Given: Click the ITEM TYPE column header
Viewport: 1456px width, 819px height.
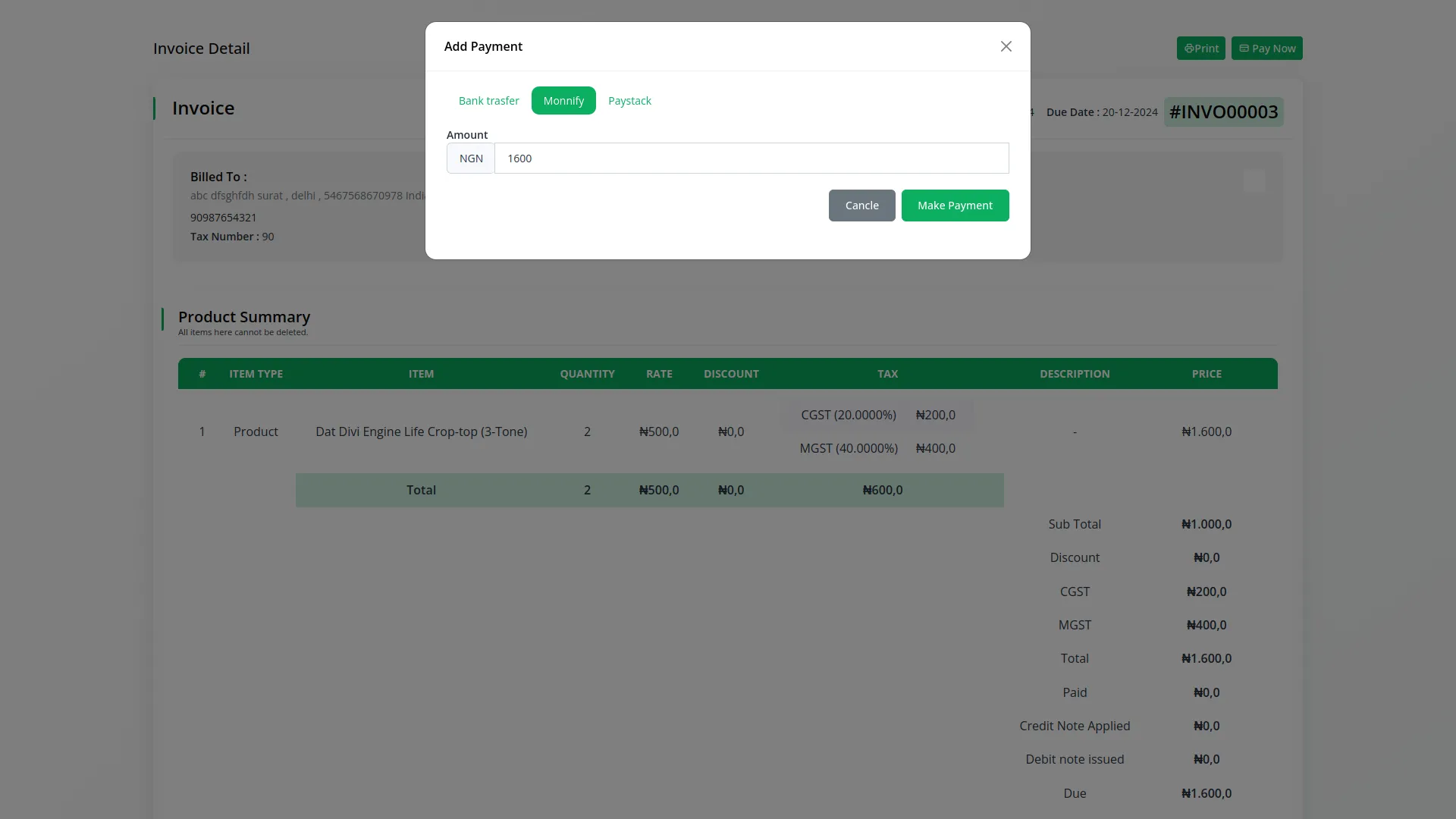Looking at the screenshot, I should (256, 374).
